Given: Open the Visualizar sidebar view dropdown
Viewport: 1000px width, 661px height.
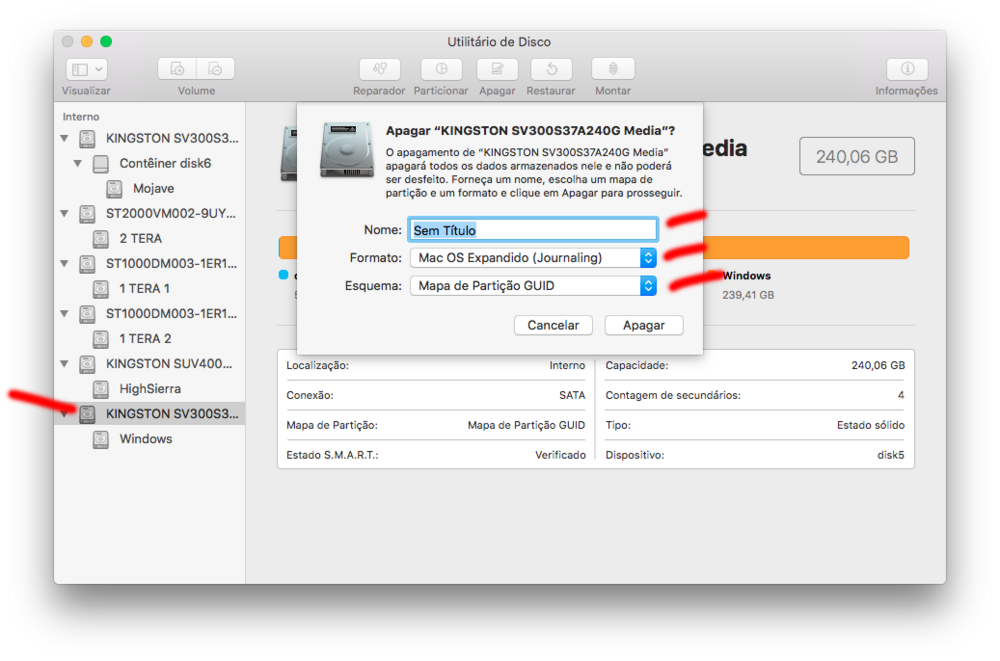Looking at the screenshot, I should point(86,69).
